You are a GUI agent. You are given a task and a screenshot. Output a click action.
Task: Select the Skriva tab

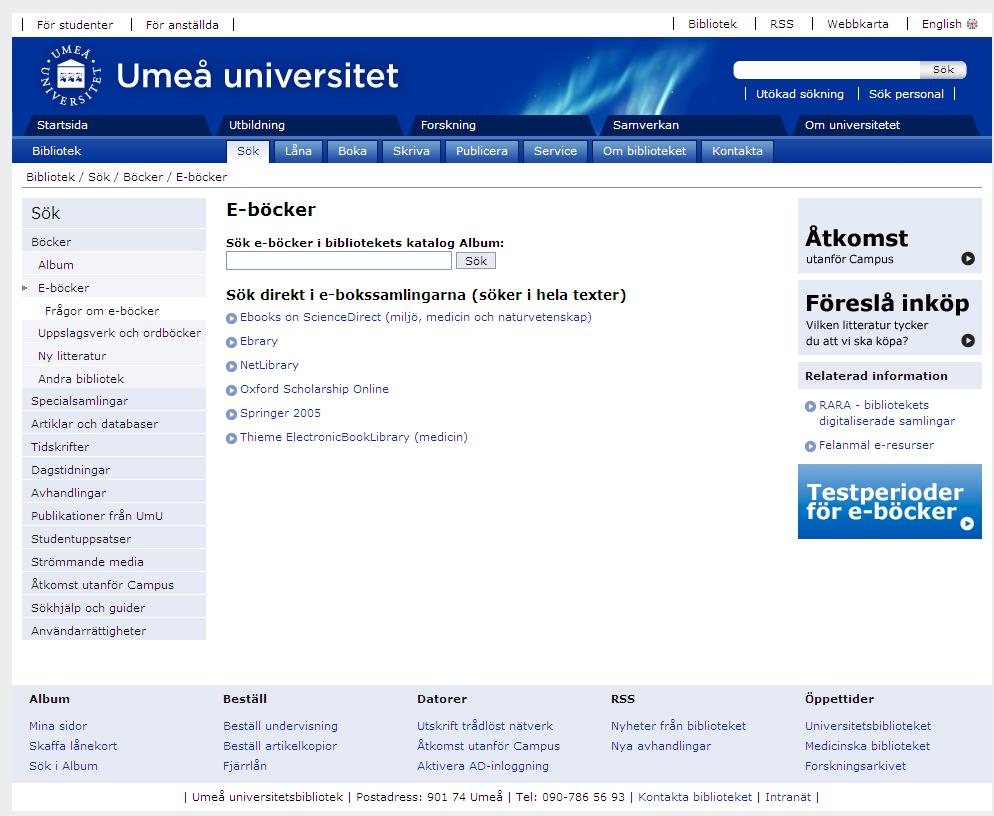tap(411, 152)
